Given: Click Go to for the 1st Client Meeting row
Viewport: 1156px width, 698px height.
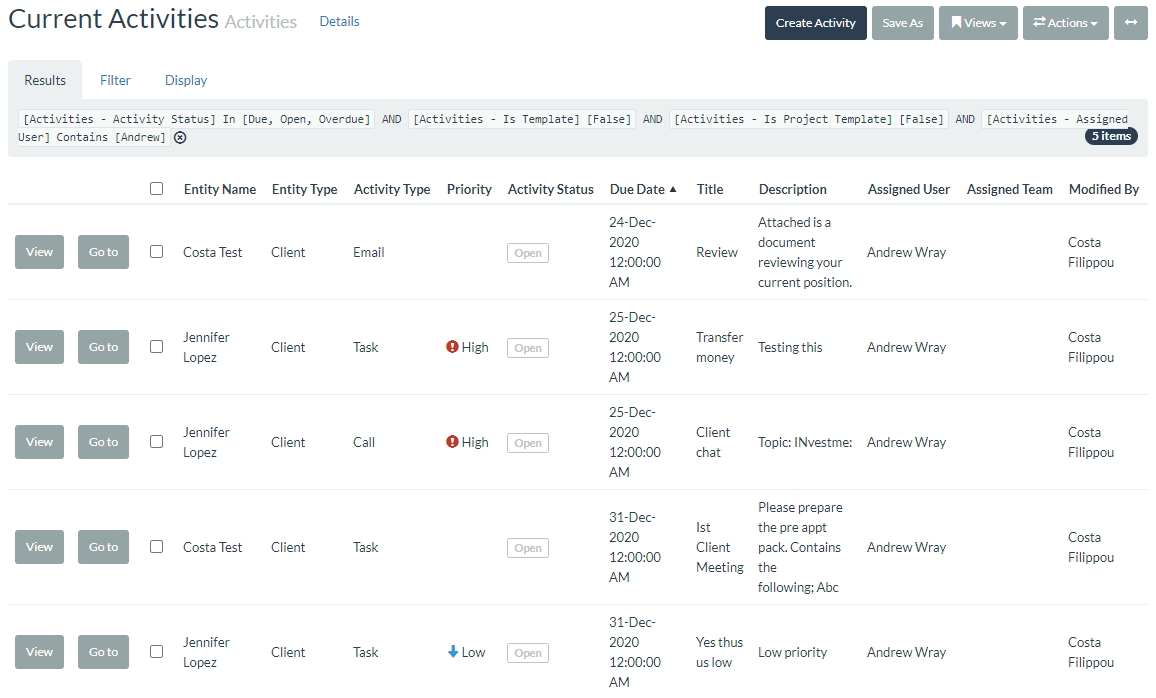Looking at the screenshot, I should coord(103,547).
